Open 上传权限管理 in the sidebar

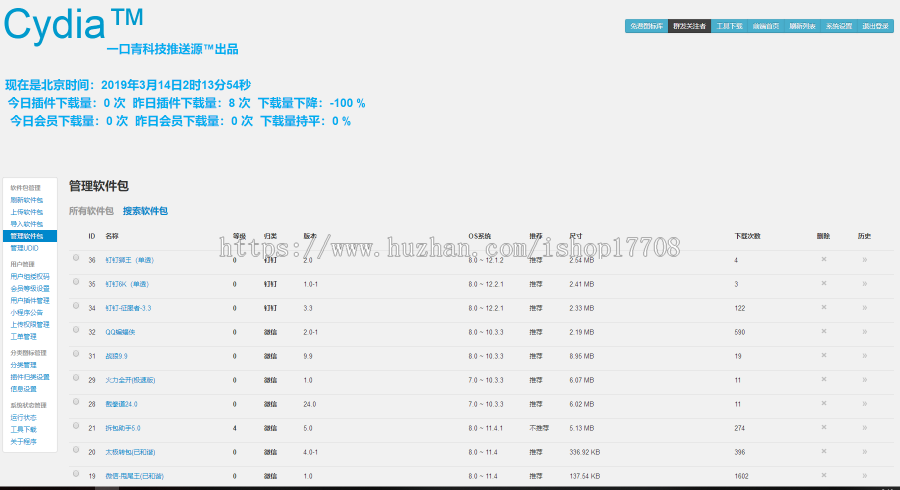coord(30,325)
